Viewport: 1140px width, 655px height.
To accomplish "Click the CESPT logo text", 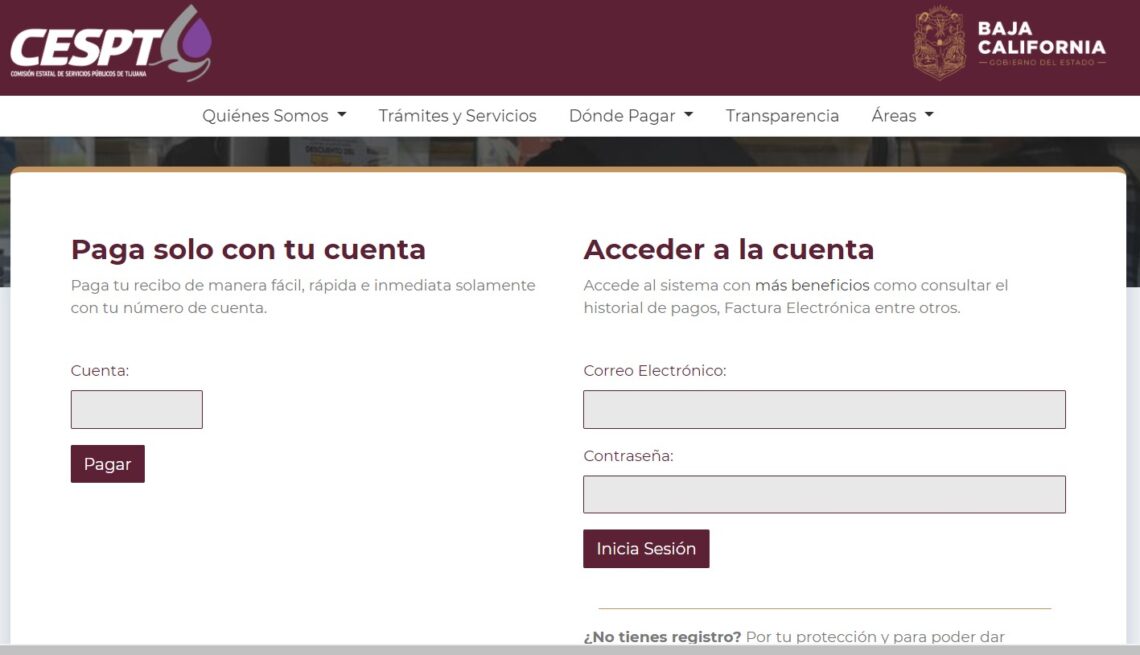I will coord(85,47).
